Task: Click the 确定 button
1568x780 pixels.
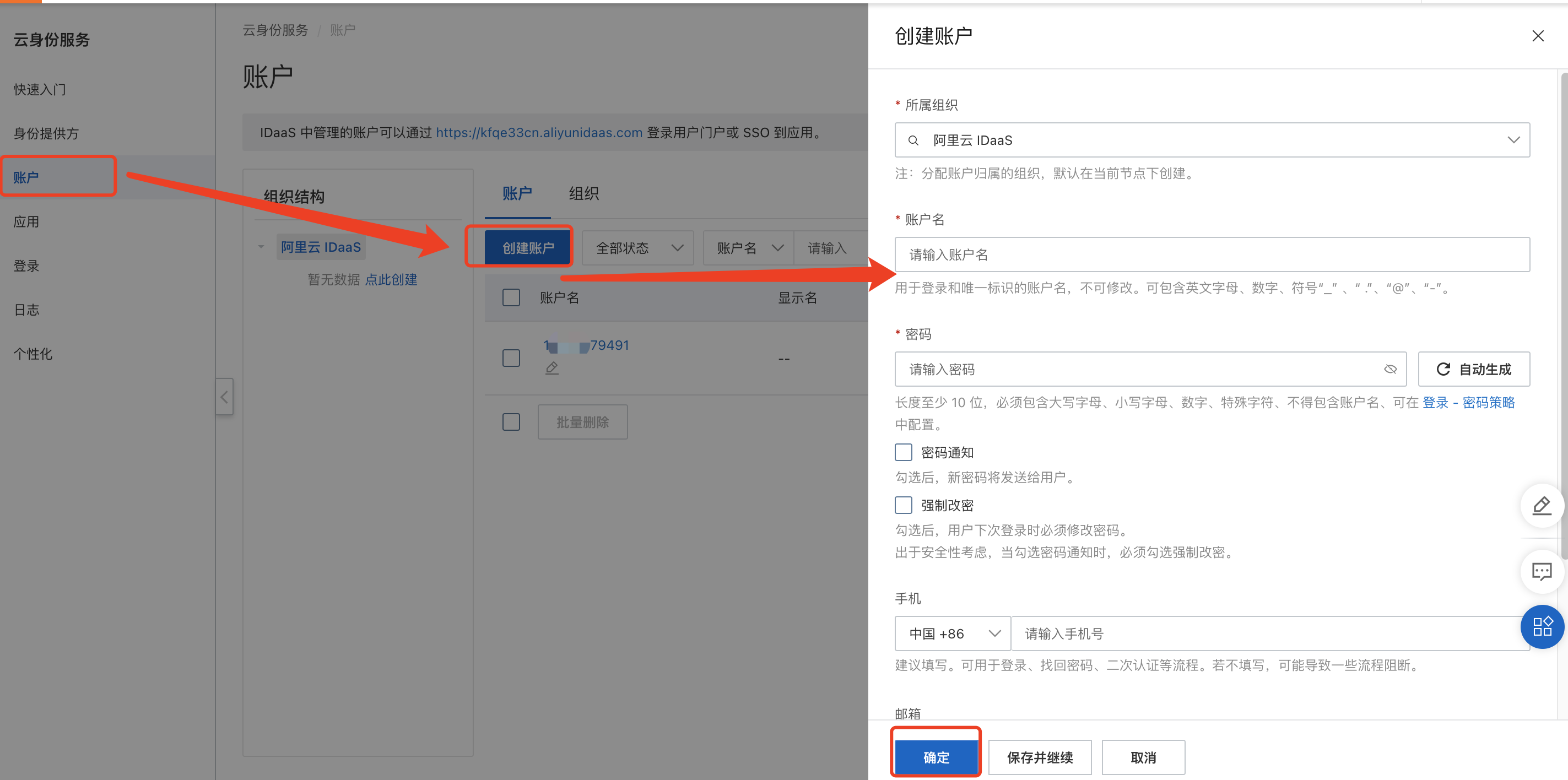Action: click(936, 757)
